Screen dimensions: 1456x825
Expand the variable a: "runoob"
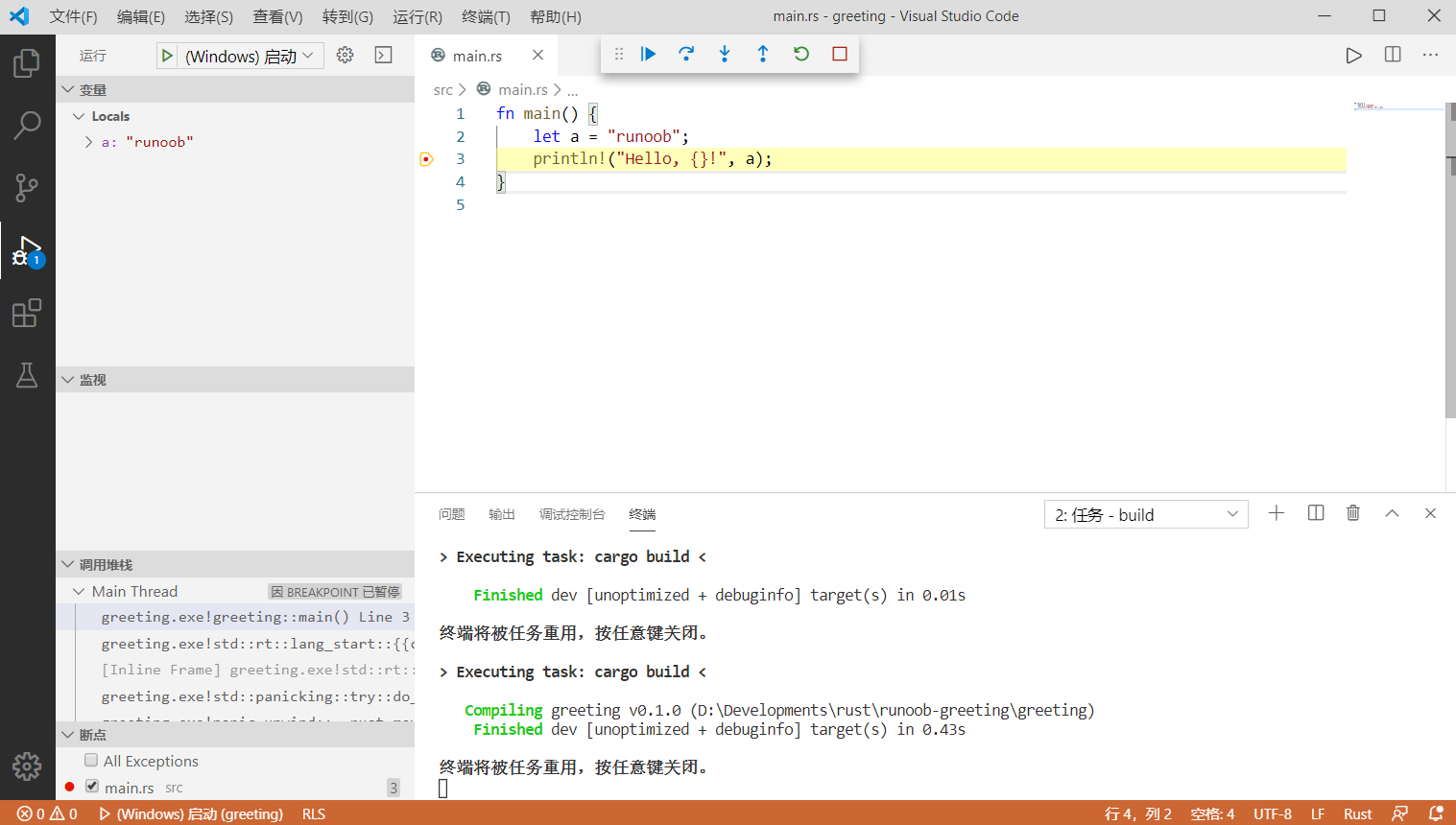[x=89, y=142]
